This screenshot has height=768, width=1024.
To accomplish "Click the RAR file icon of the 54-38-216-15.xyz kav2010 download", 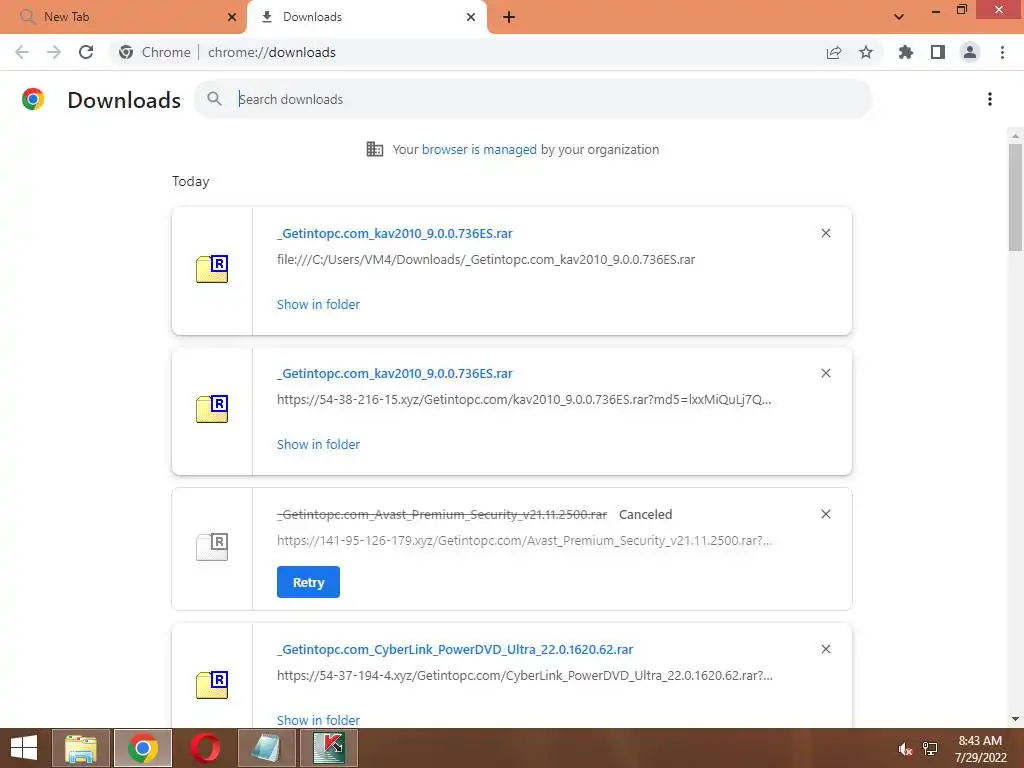I will coord(212,409).
